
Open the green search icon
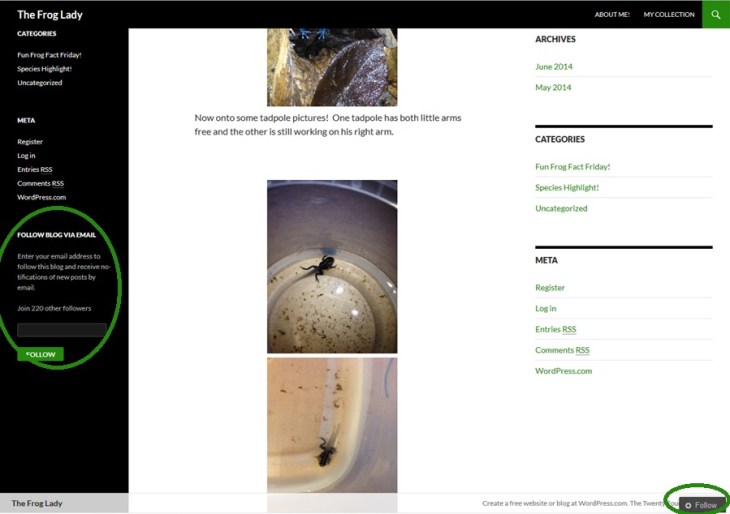tap(716, 14)
